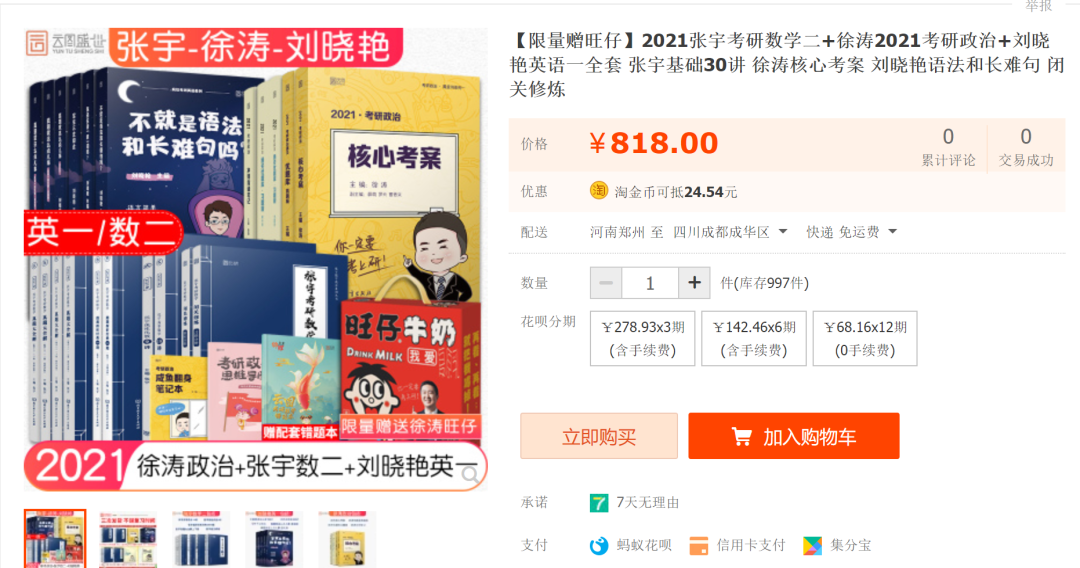Click the green 7-day return icon
1080x568 pixels.
pyautogui.click(x=599, y=503)
